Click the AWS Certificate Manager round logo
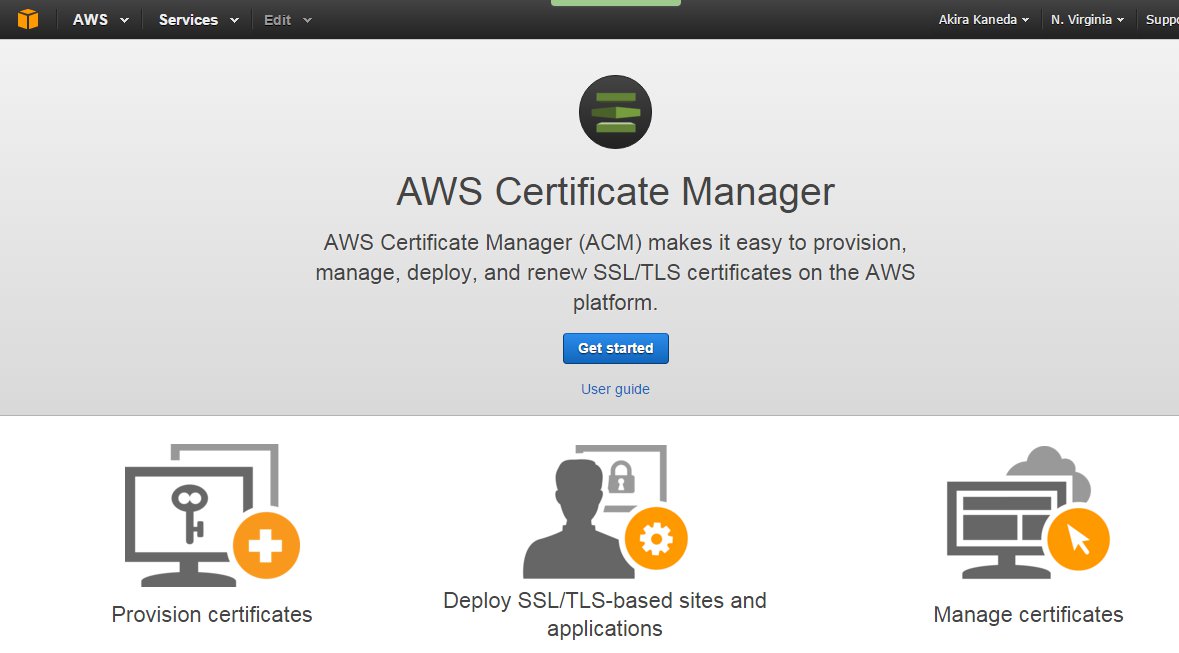Image resolution: width=1179 pixels, height=653 pixels. [x=615, y=112]
